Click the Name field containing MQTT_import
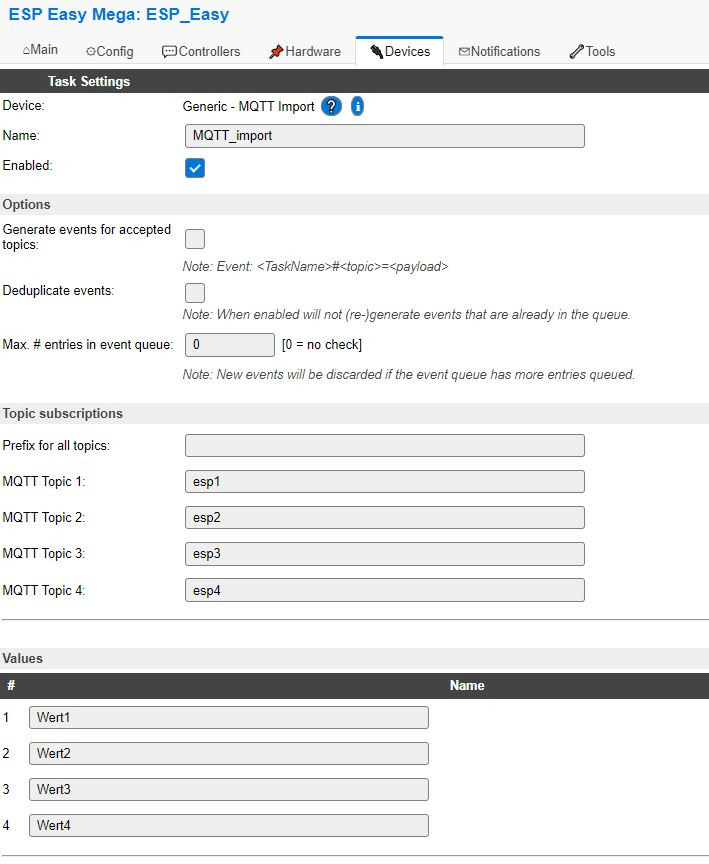The height and width of the screenshot is (864, 709). (x=385, y=136)
